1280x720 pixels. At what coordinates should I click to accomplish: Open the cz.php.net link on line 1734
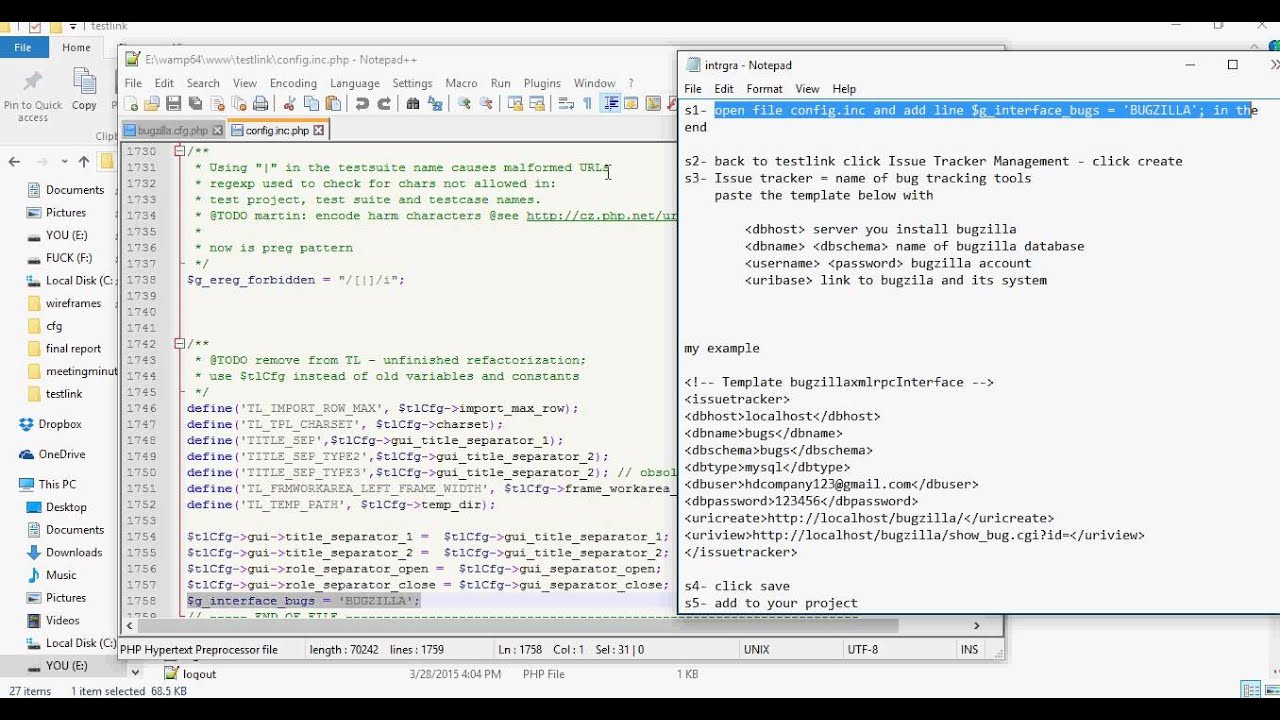coord(601,215)
